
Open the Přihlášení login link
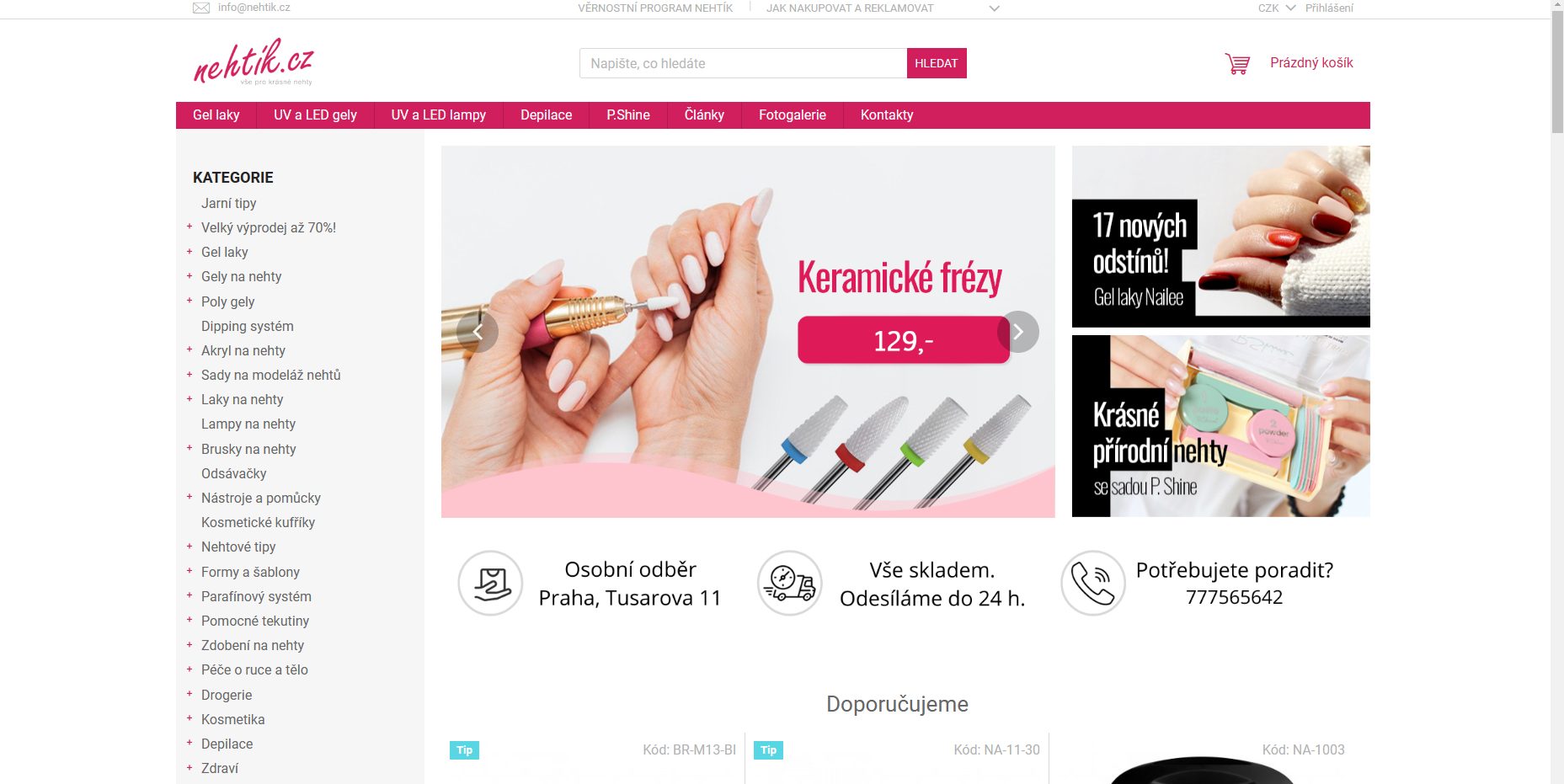tap(1329, 8)
